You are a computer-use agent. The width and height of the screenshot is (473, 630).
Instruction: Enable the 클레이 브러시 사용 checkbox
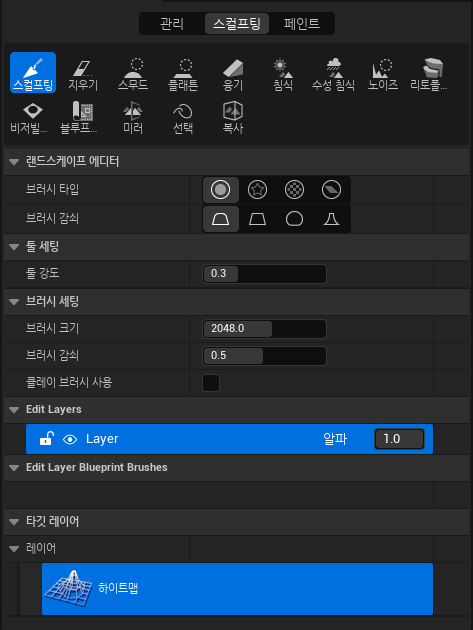pyautogui.click(x=211, y=383)
